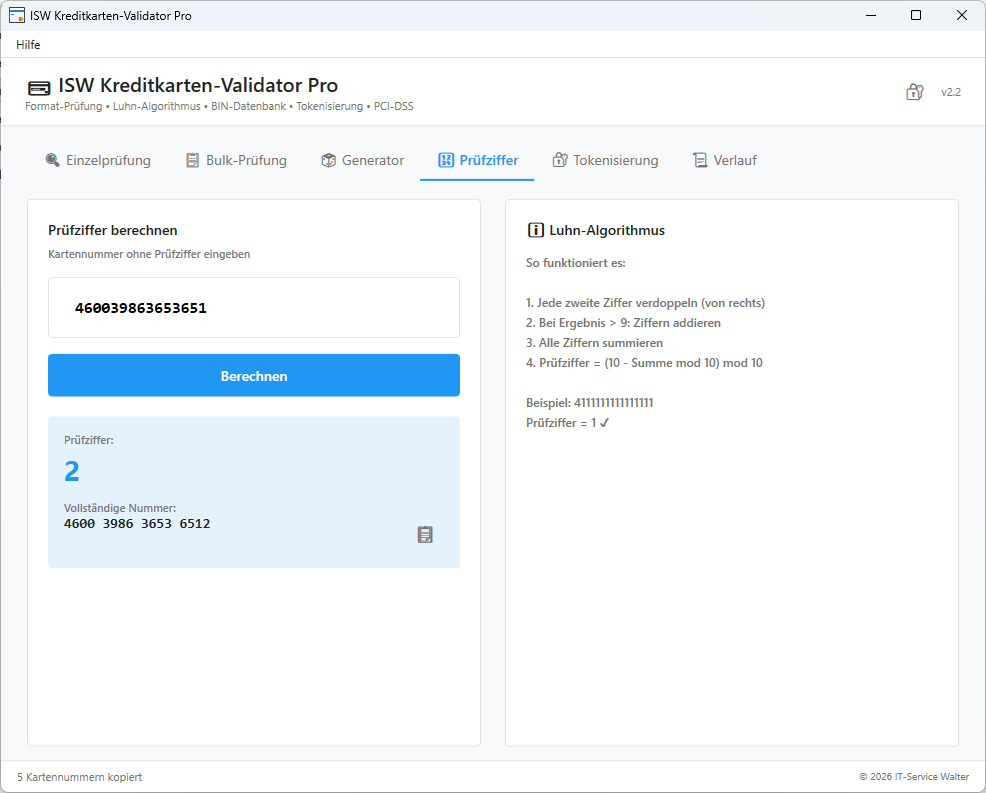986x793 pixels.
Task: Minimize the Validator Pro window
Action: coord(870,15)
